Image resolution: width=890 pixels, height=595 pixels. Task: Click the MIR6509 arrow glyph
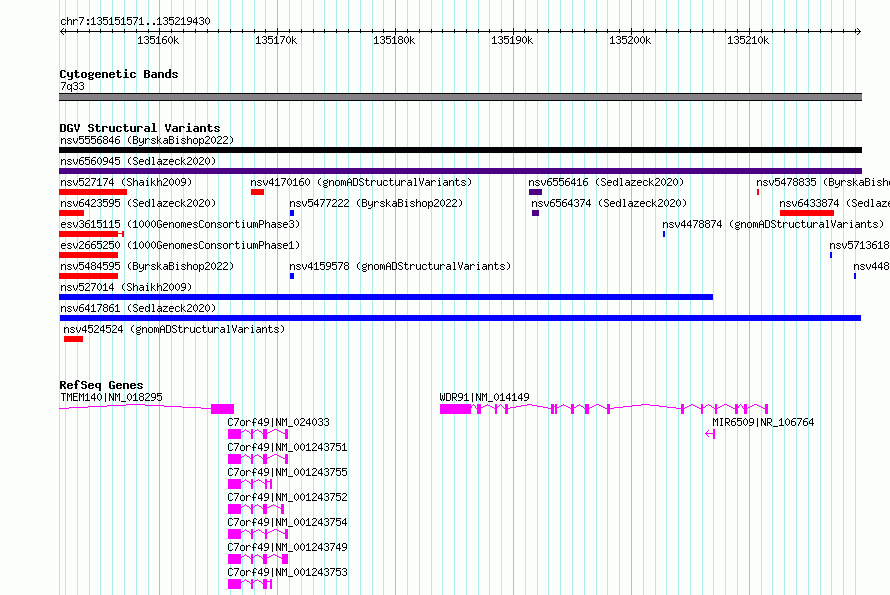710,434
